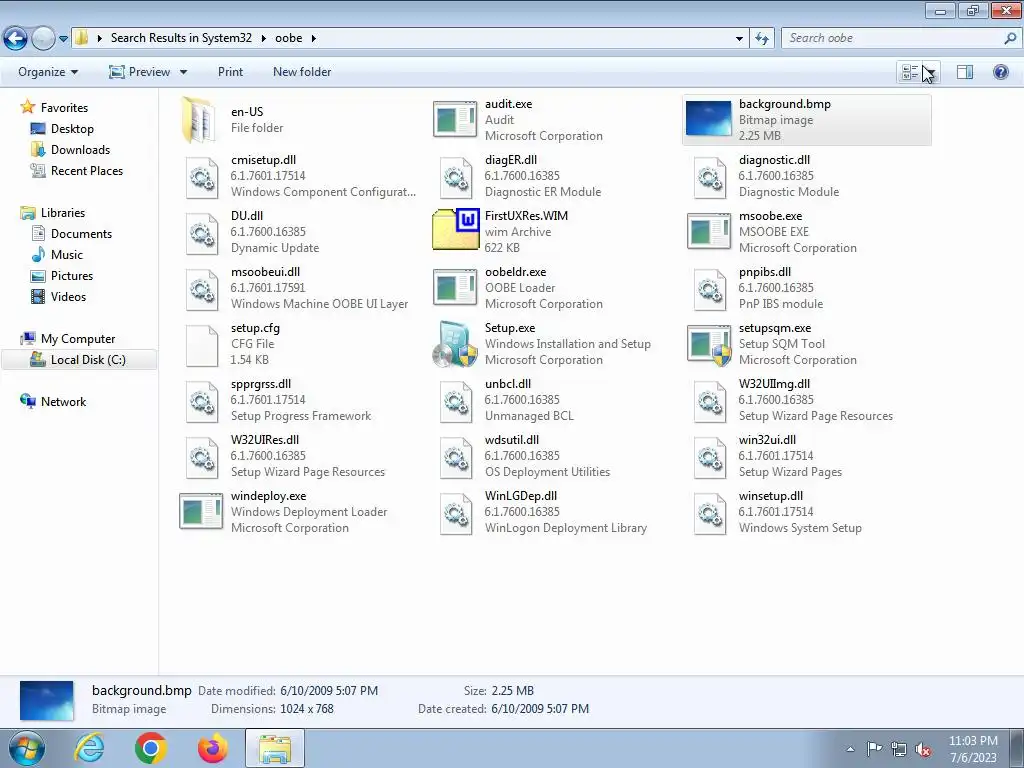This screenshot has height=768, width=1024.
Task: Open Favorites in navigation pane
Action: tap(64, 108)
